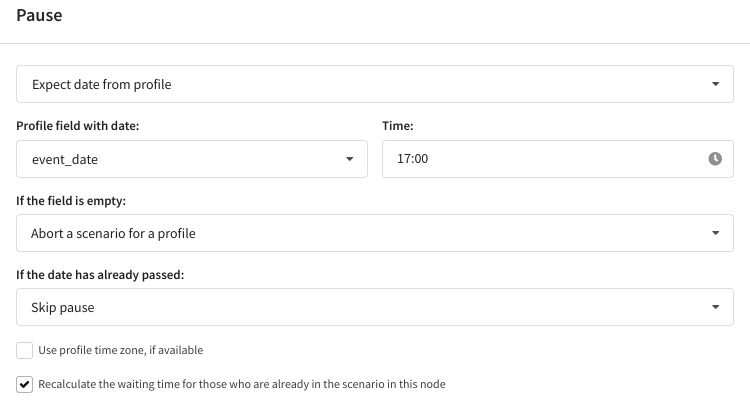Click the Recalculate the waiting time label text
Image resolution: width=750 pixels, height=403 pixels.
point(242,384)
